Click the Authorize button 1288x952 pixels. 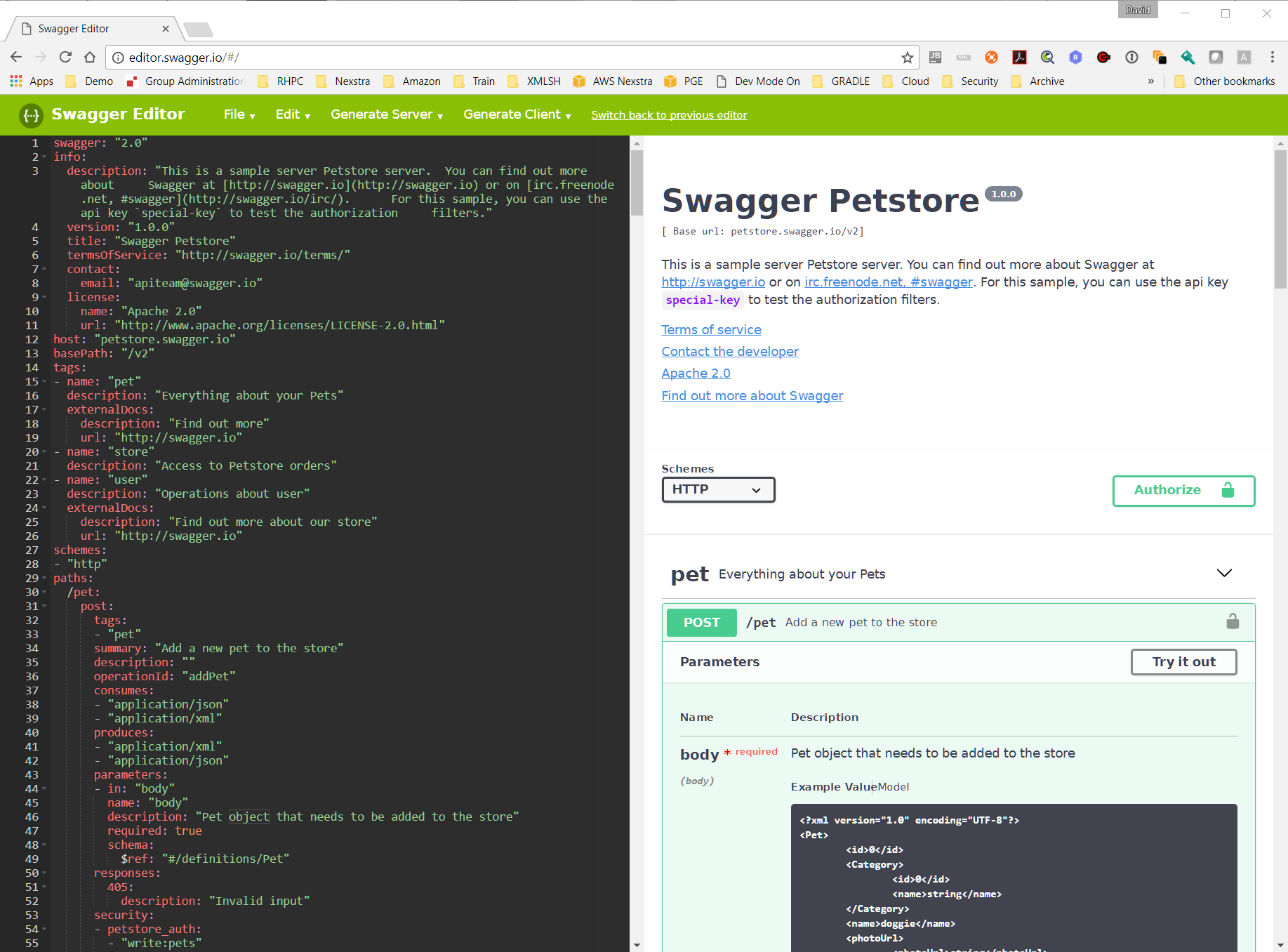pos(1183,490)
